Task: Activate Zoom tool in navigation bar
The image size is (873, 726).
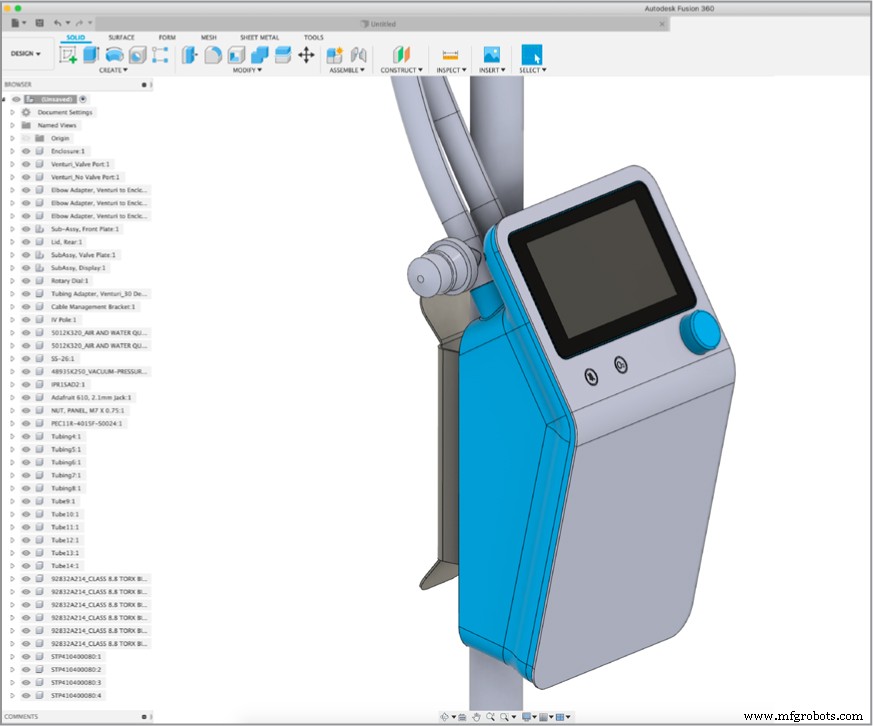Action: tap(490, 716)
